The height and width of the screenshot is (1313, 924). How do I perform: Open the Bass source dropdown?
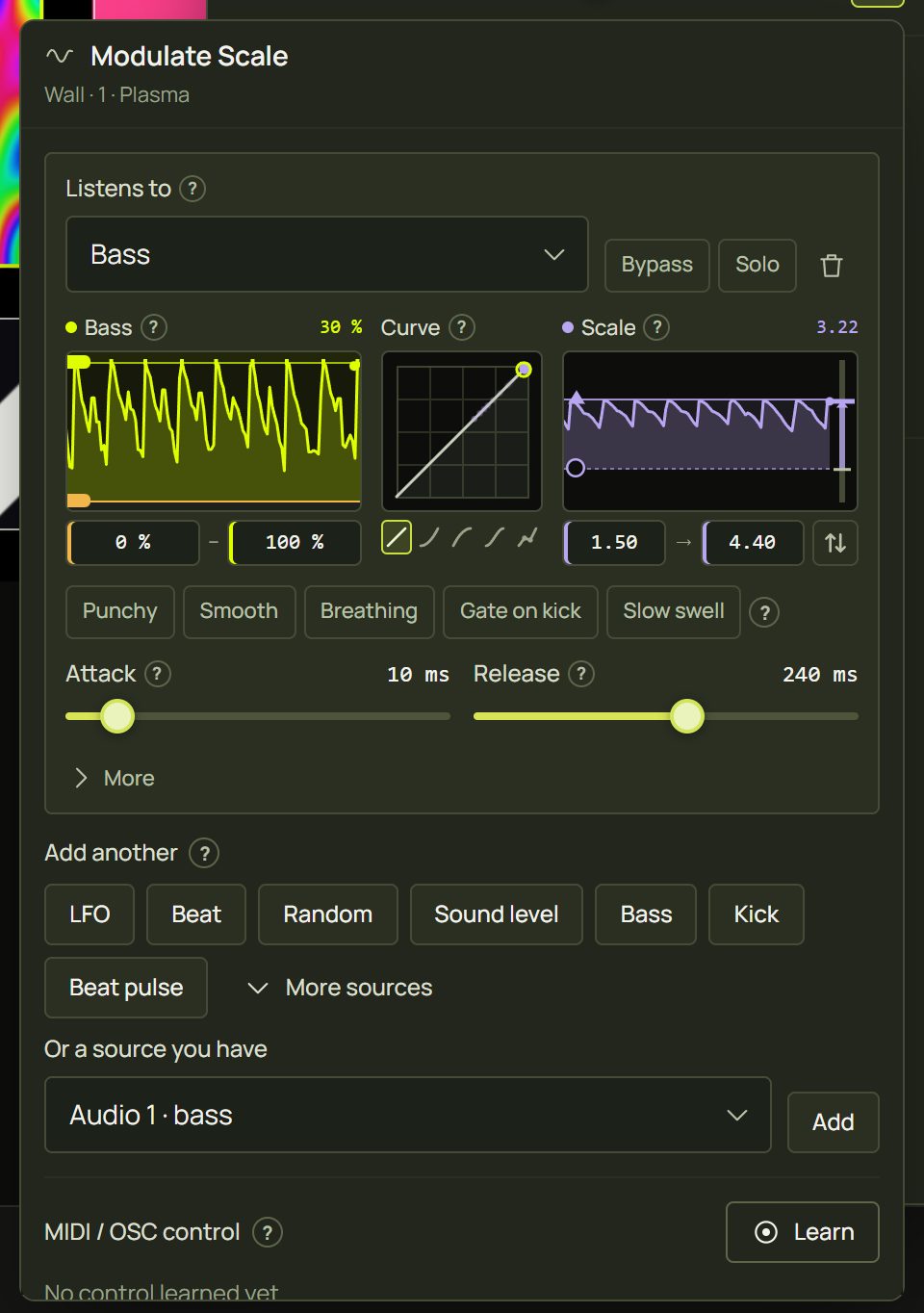point(327,254)
